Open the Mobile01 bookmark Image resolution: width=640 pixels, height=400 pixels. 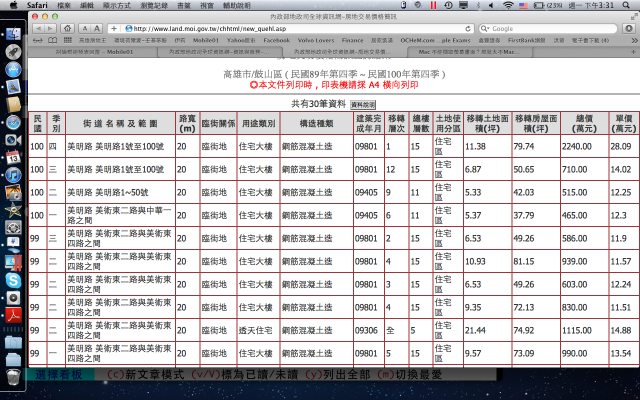pos(206,40)
